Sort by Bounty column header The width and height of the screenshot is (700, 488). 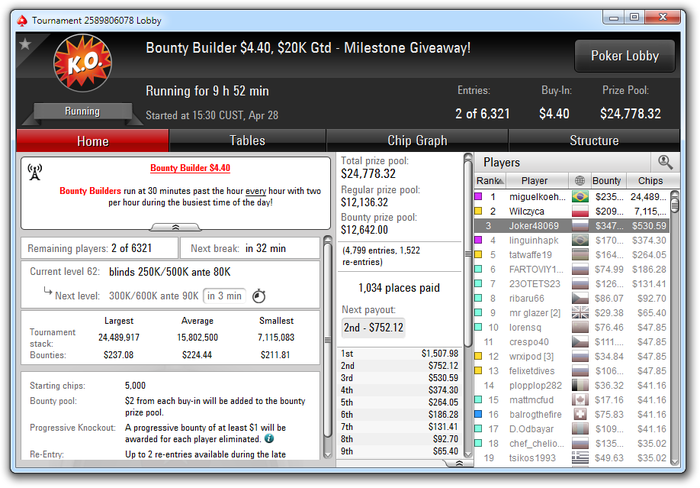[606, 181]
